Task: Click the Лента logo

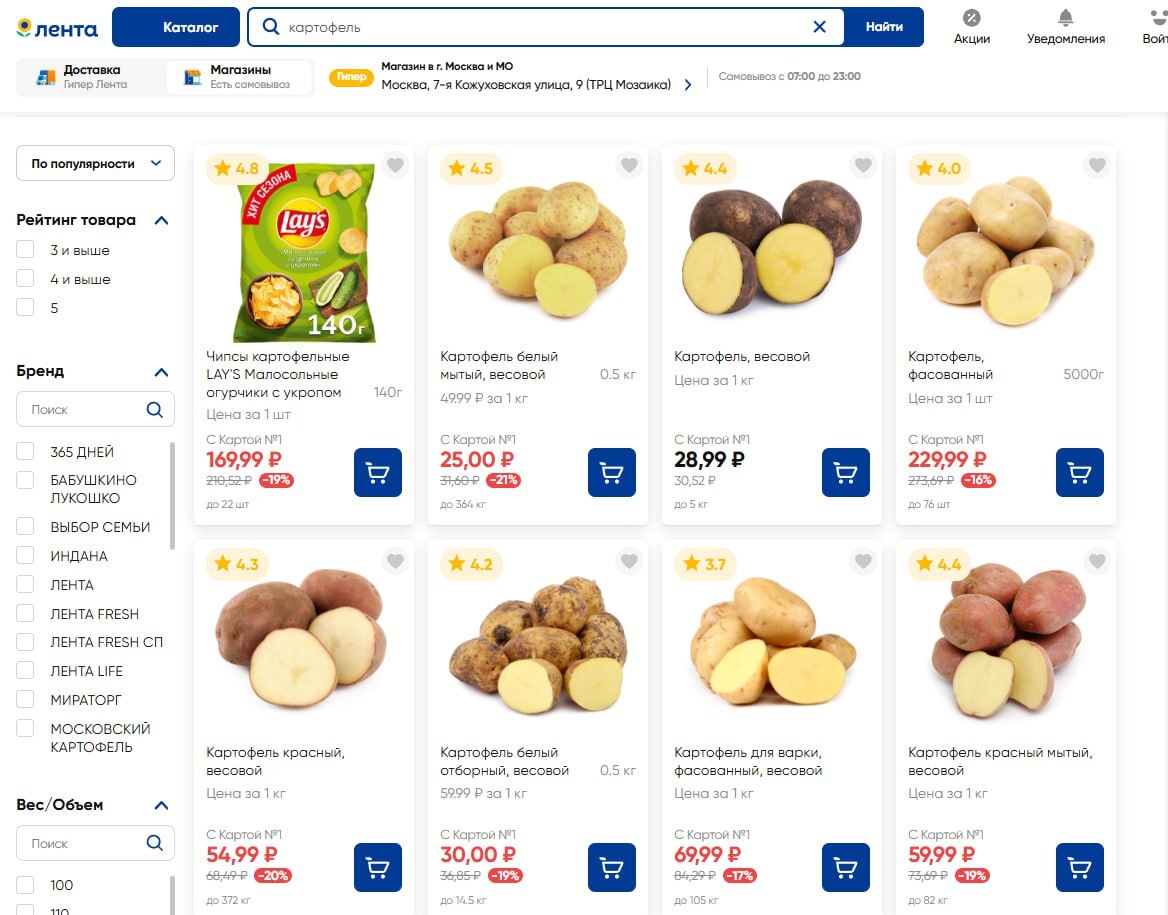Action: click(x=57, y=28)
